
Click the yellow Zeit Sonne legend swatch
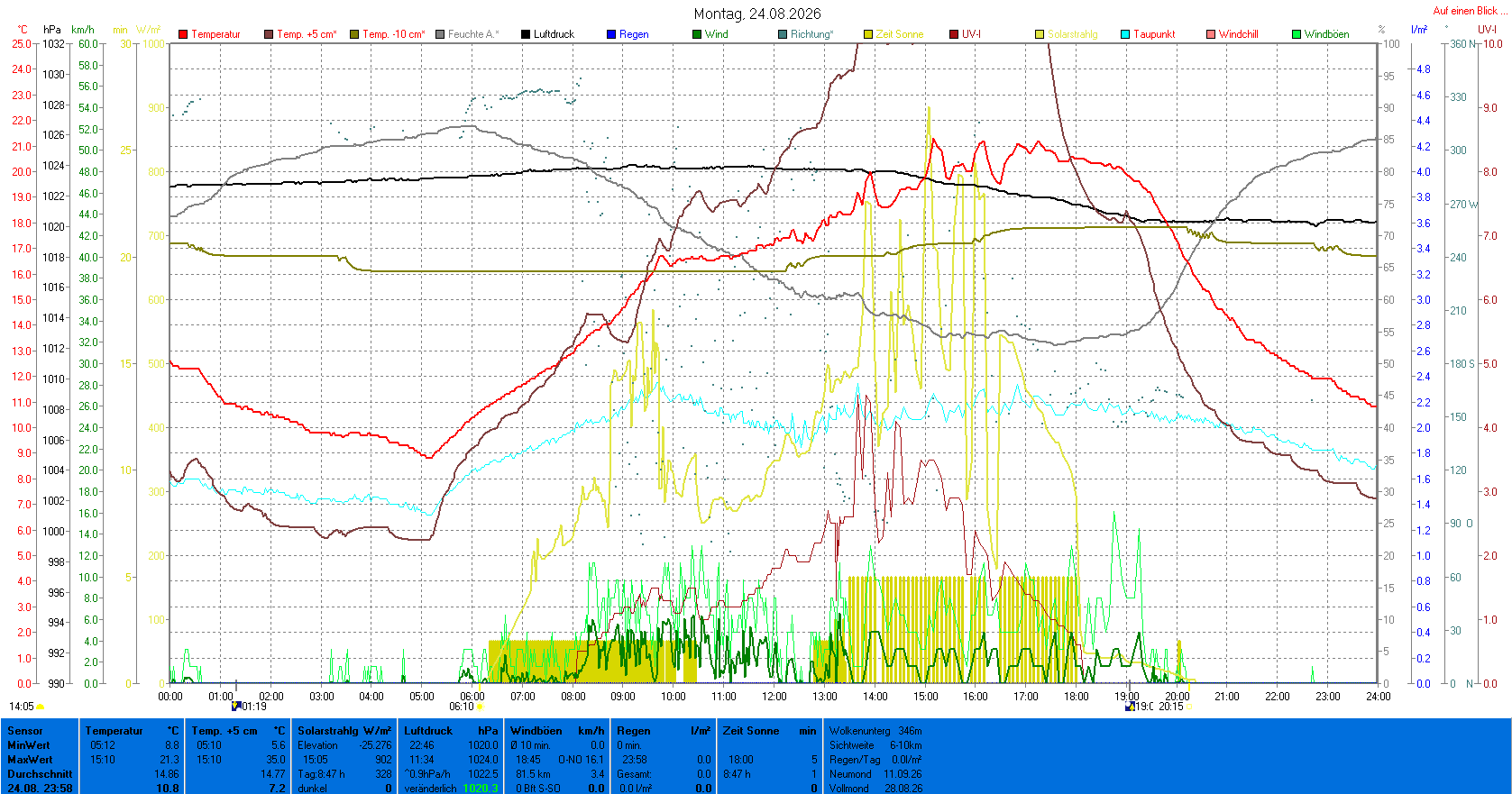pyautogui.click(x=868, y=34)
